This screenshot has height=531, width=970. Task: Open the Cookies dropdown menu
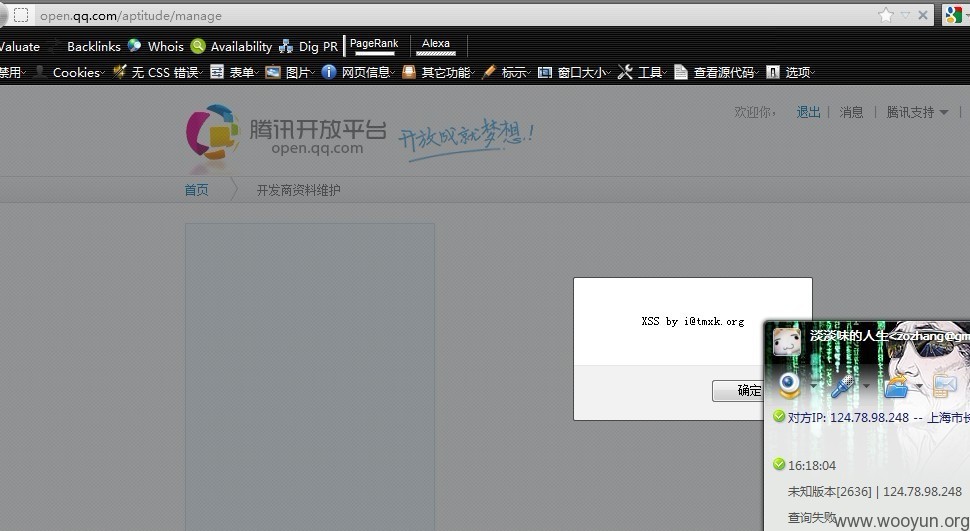click(x=79, y=72)
